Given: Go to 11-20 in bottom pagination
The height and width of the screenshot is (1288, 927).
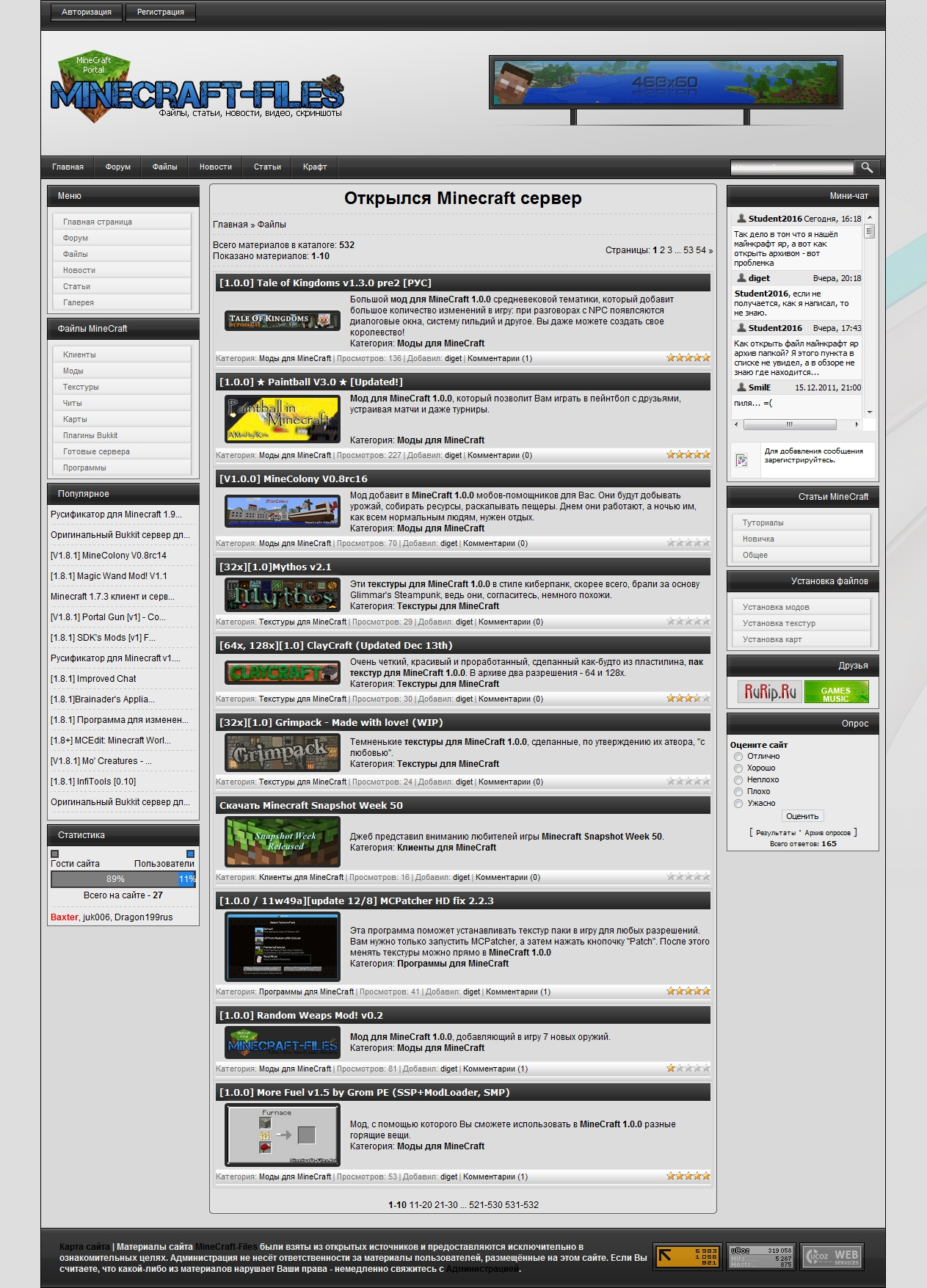Looking at the screenshot, I should point(421,1205).
